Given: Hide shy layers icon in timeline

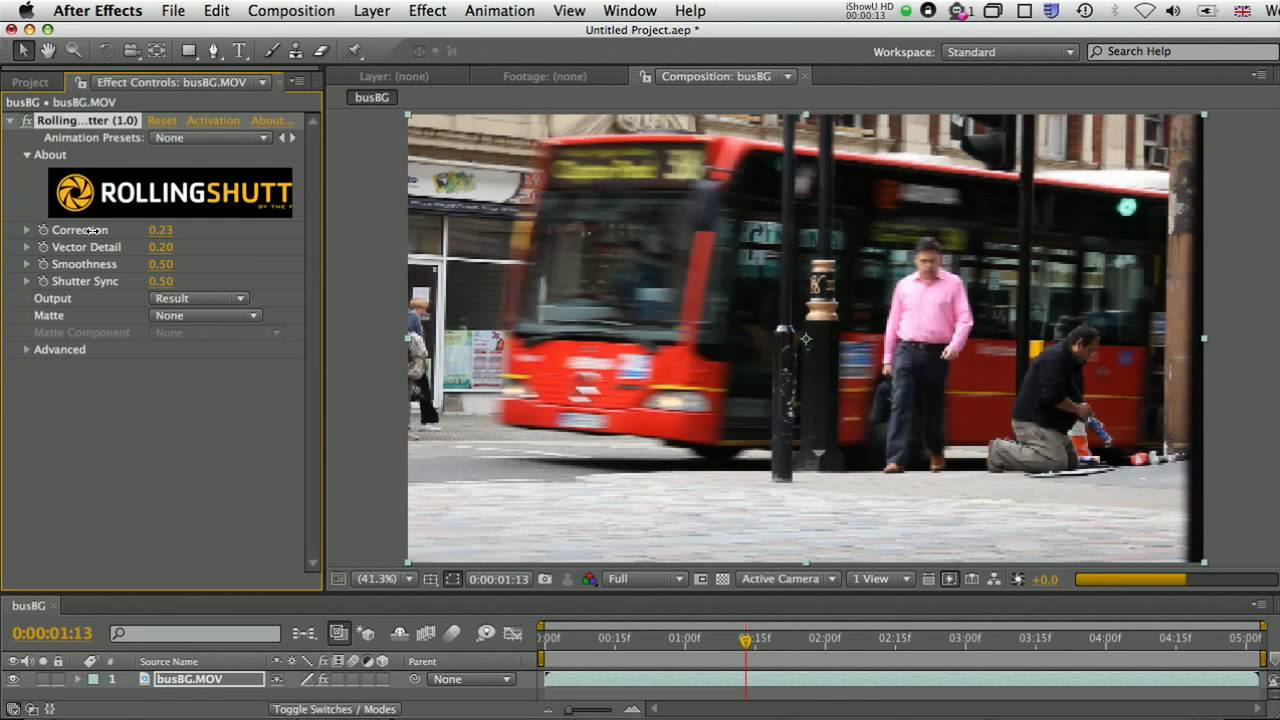Looking at the screenshot, I should (399, 633).
